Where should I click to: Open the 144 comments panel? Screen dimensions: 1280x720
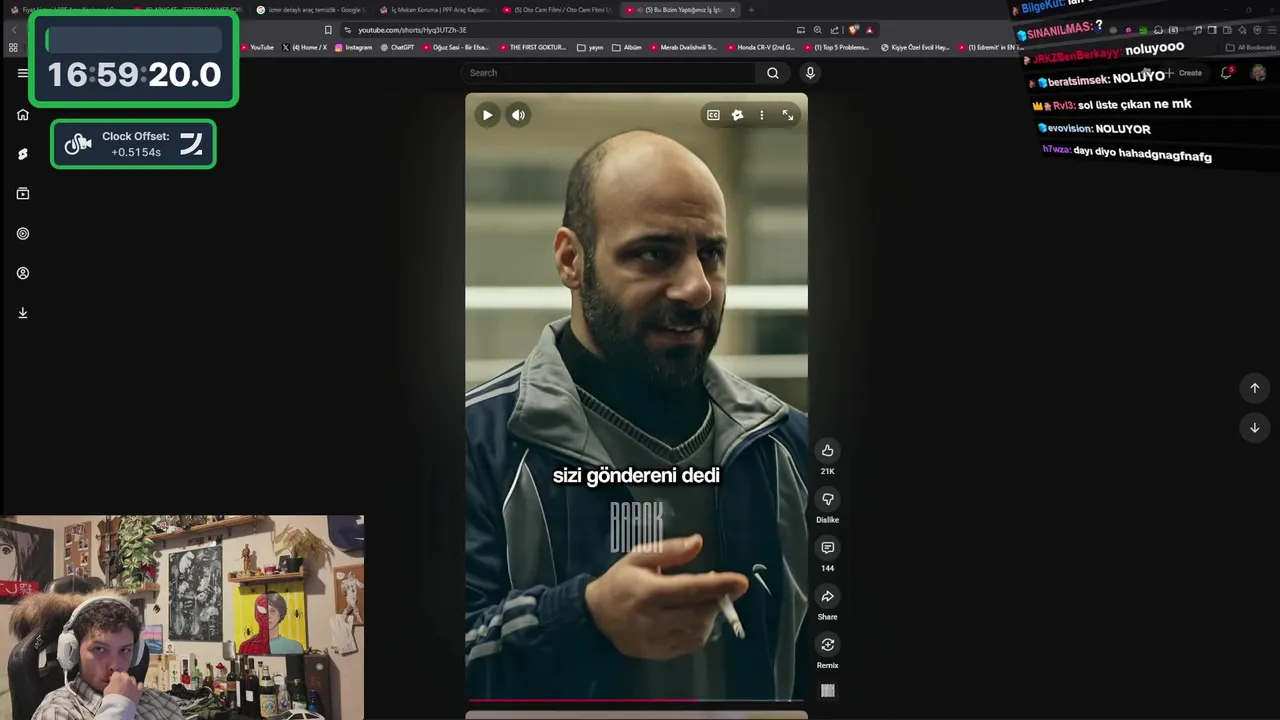[x=827, y=548]
